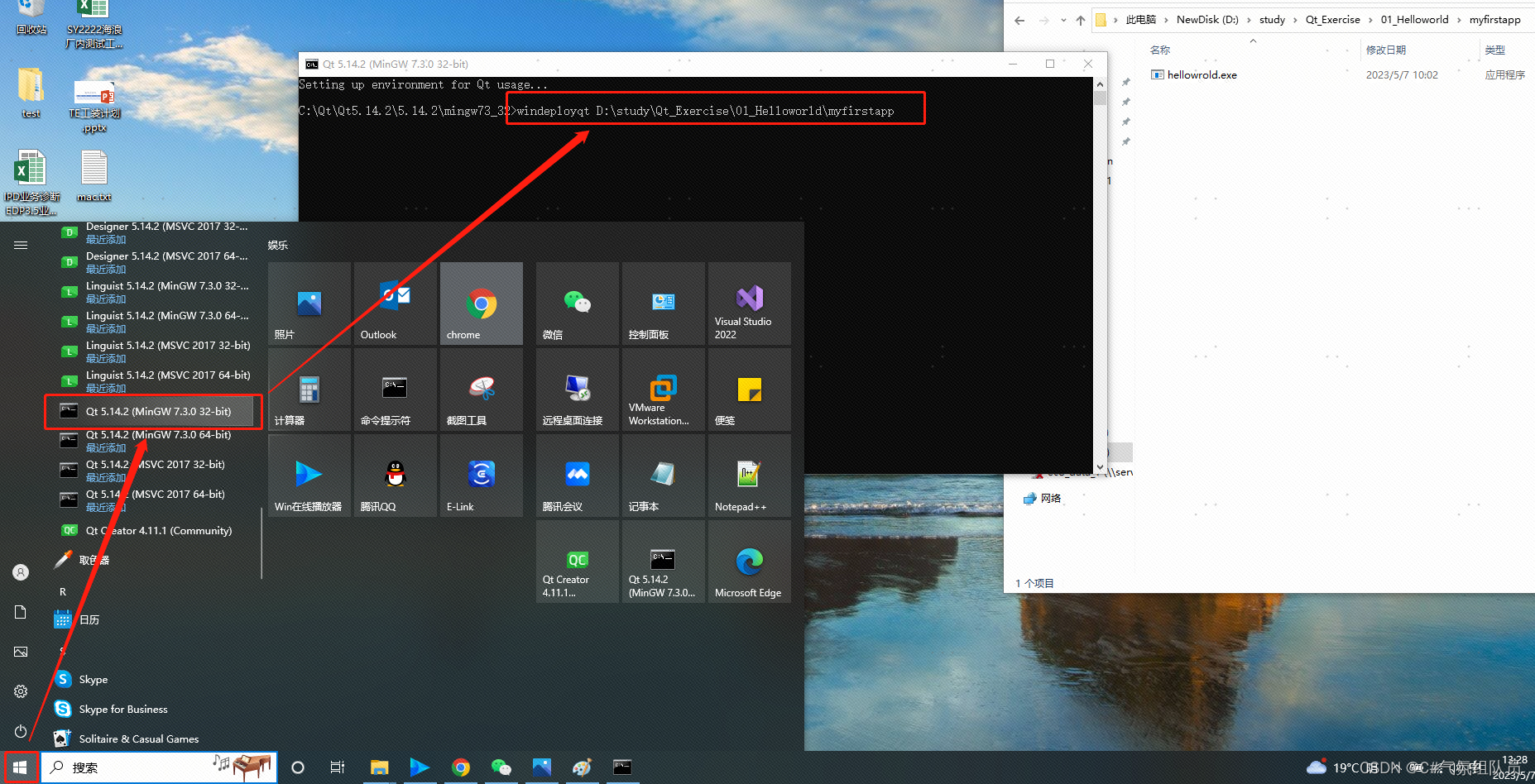Click the Task View taskbar button
Screen dimensions: 1535x784
pyautogui.click(x=338, y=767)
